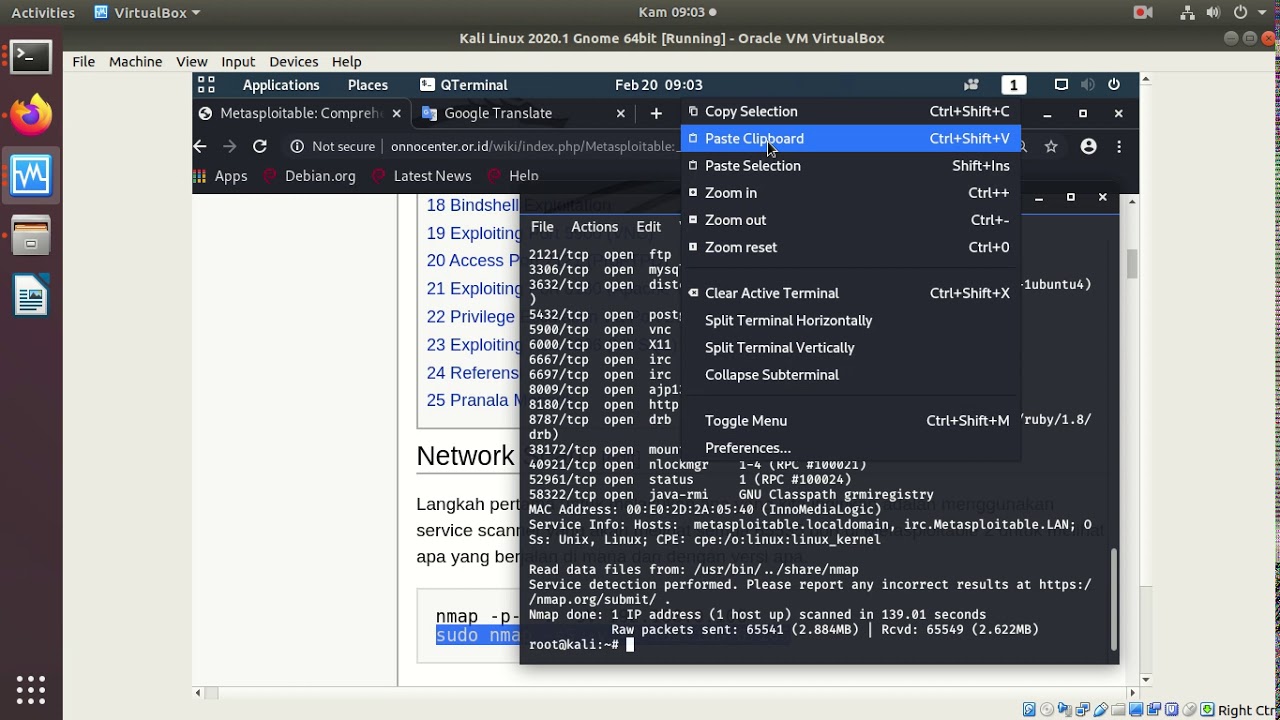Click the Chrome address bar URL
The height and width of the screenshot is (720, 1280).
[x=535, y=146]
